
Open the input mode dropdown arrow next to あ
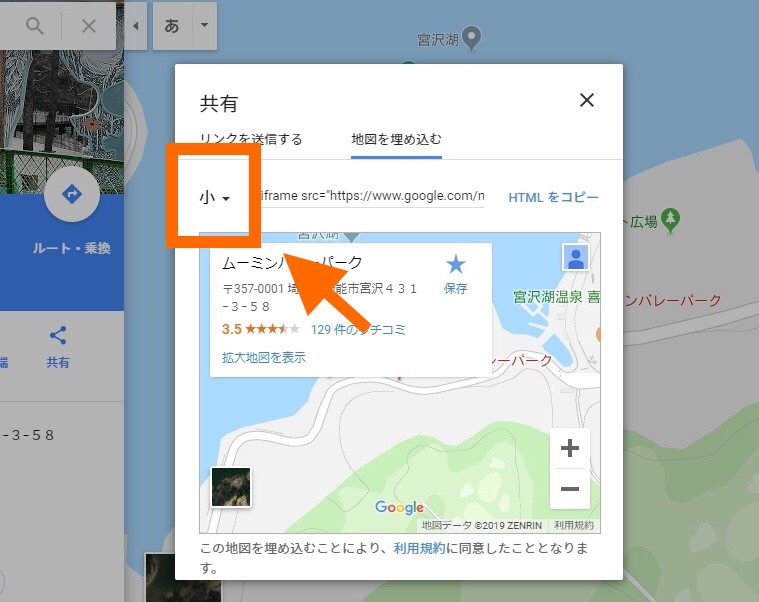pyautogui.click(x=205, y=26)
